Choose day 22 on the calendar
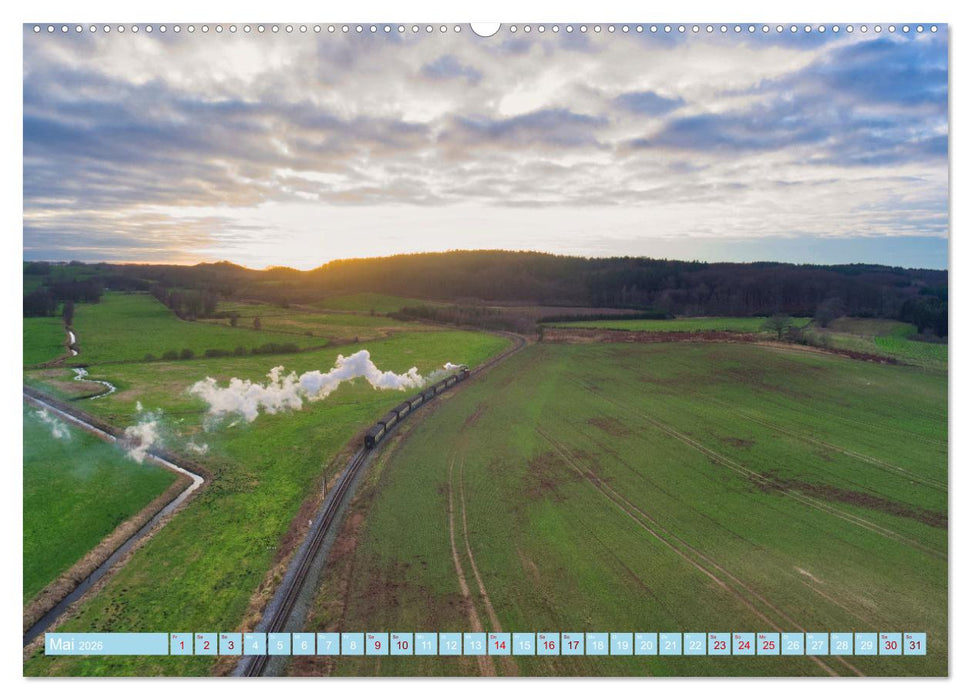Viewport: 971px width, 700px height. click(695, 644)
